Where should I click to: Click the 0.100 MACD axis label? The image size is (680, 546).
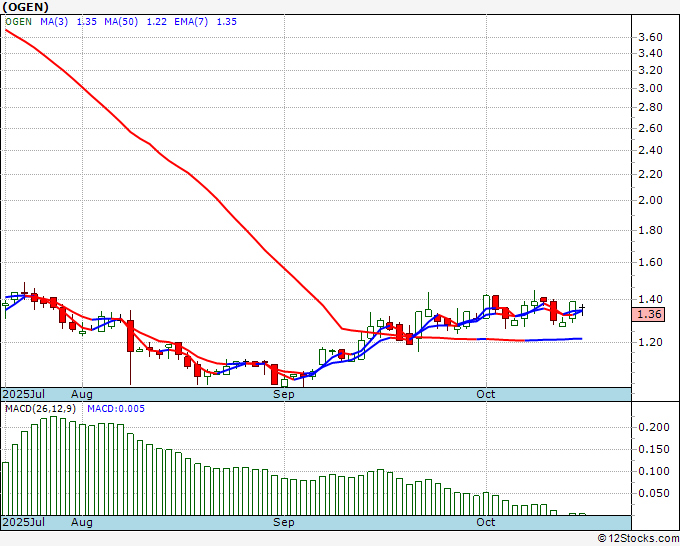(654, 471)
